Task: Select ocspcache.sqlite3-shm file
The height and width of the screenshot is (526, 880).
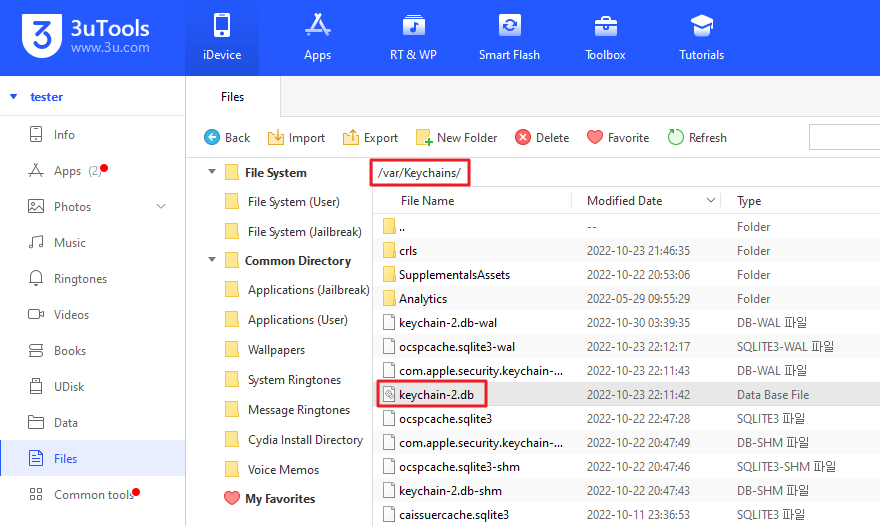Action: pyautogui.click(x=626, y=467)
